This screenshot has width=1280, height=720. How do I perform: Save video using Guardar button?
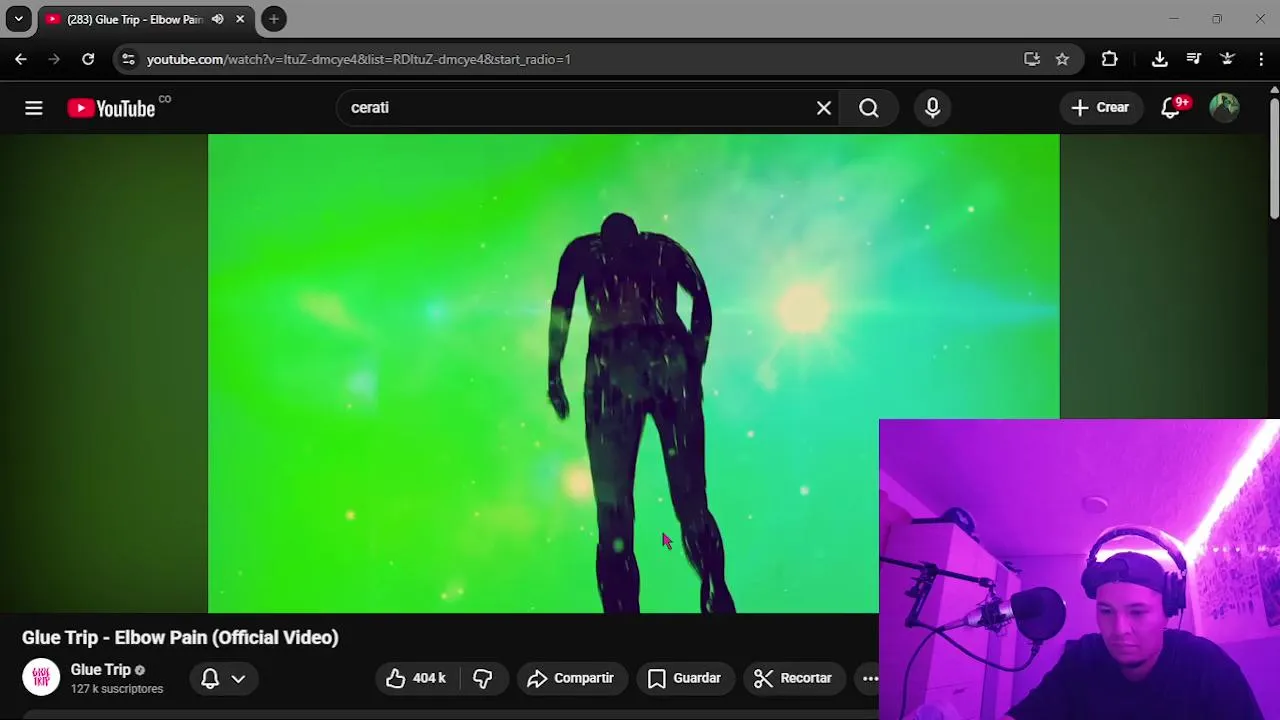point(685,678)
